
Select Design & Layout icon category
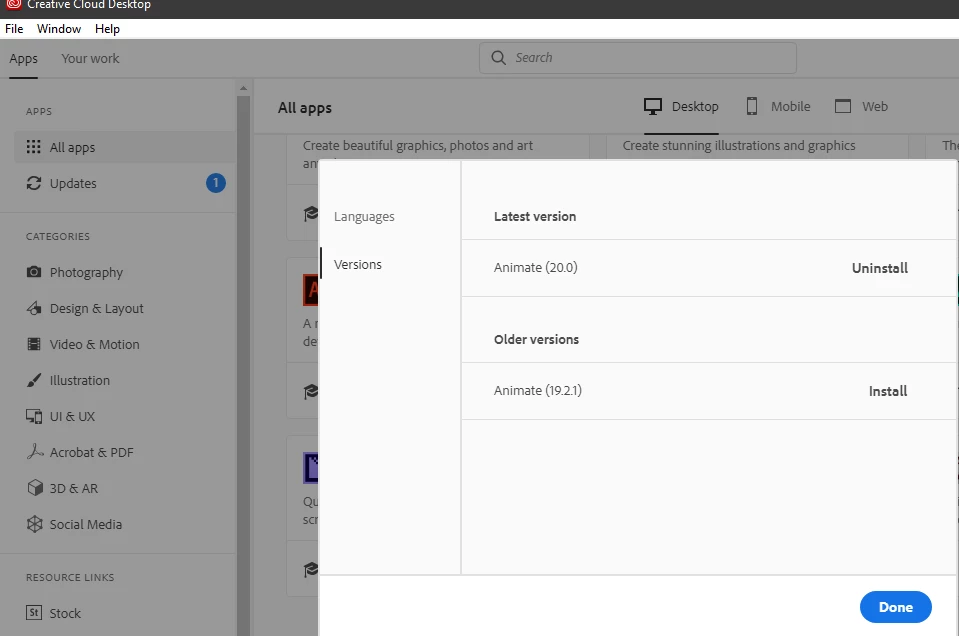pyautogui.click(x=34, y=308)
